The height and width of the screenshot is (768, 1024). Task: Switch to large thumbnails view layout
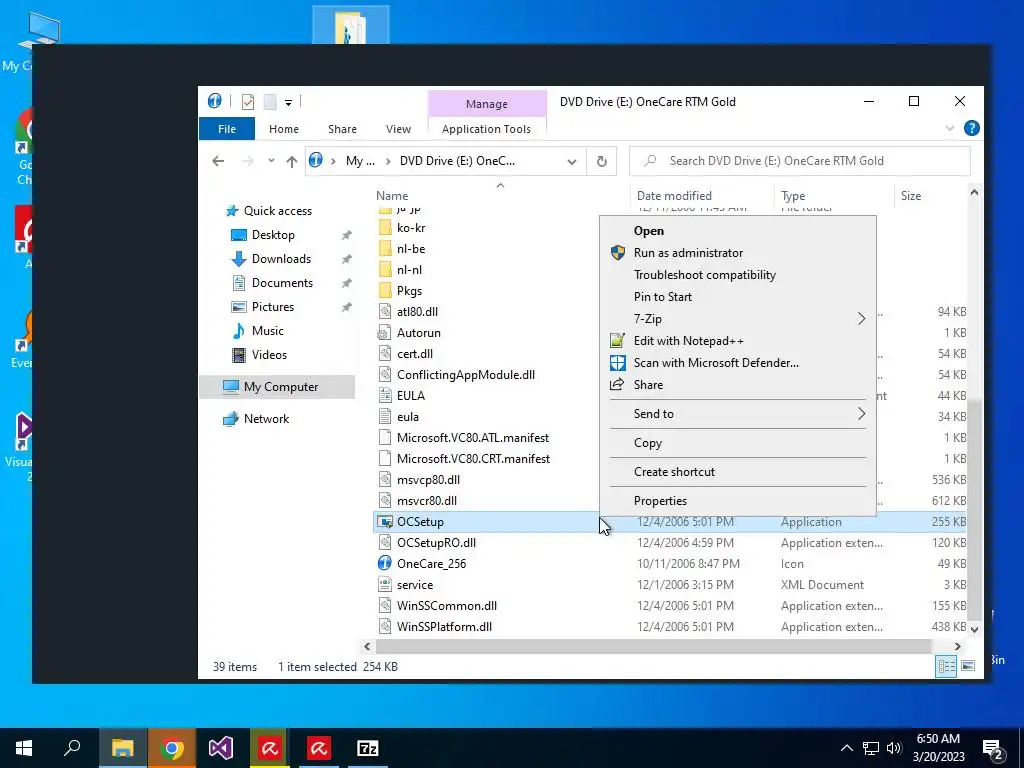968,666
